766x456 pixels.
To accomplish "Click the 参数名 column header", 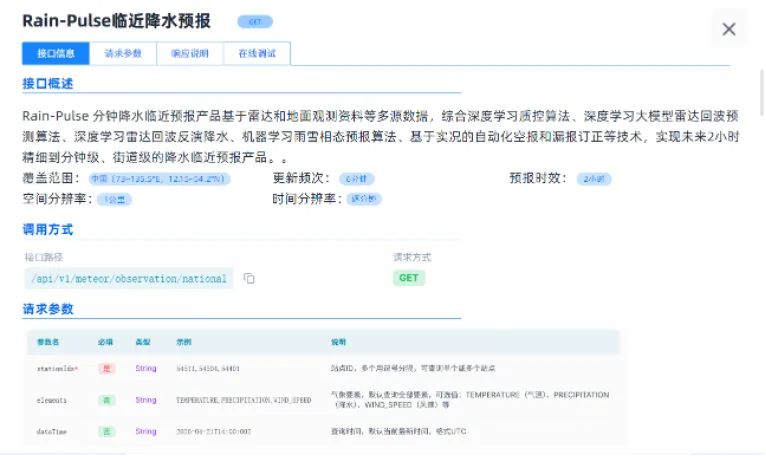I will 48,342.
